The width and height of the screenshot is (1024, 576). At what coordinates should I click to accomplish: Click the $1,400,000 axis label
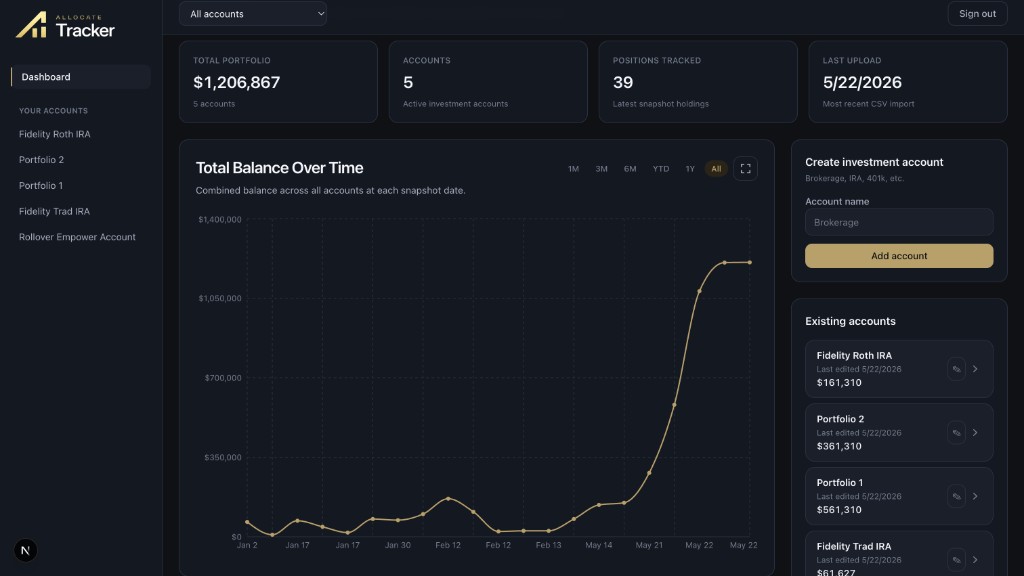[220, 219]
